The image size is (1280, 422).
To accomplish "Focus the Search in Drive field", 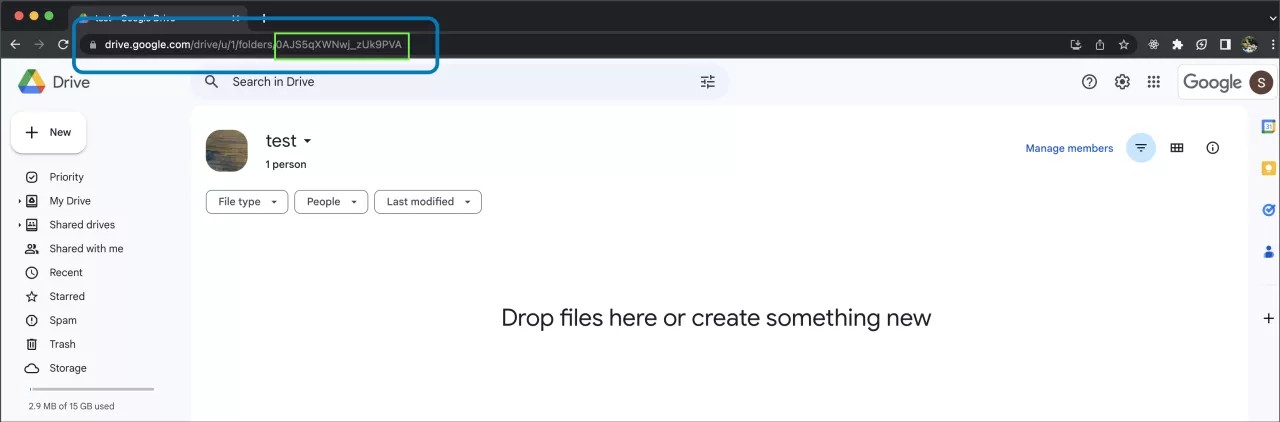I will point(460,82).
